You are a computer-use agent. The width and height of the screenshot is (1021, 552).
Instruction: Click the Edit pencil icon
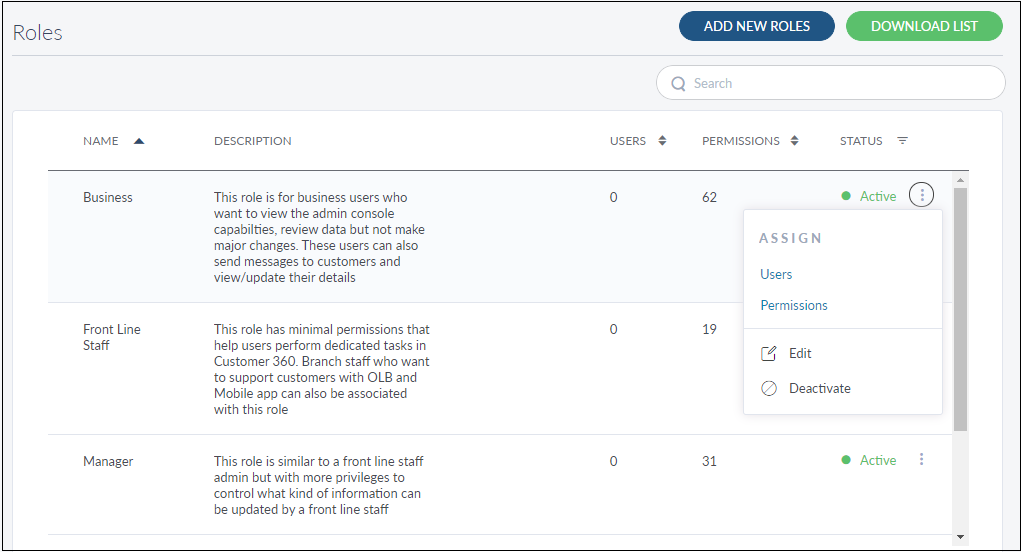tap(769, 354)
